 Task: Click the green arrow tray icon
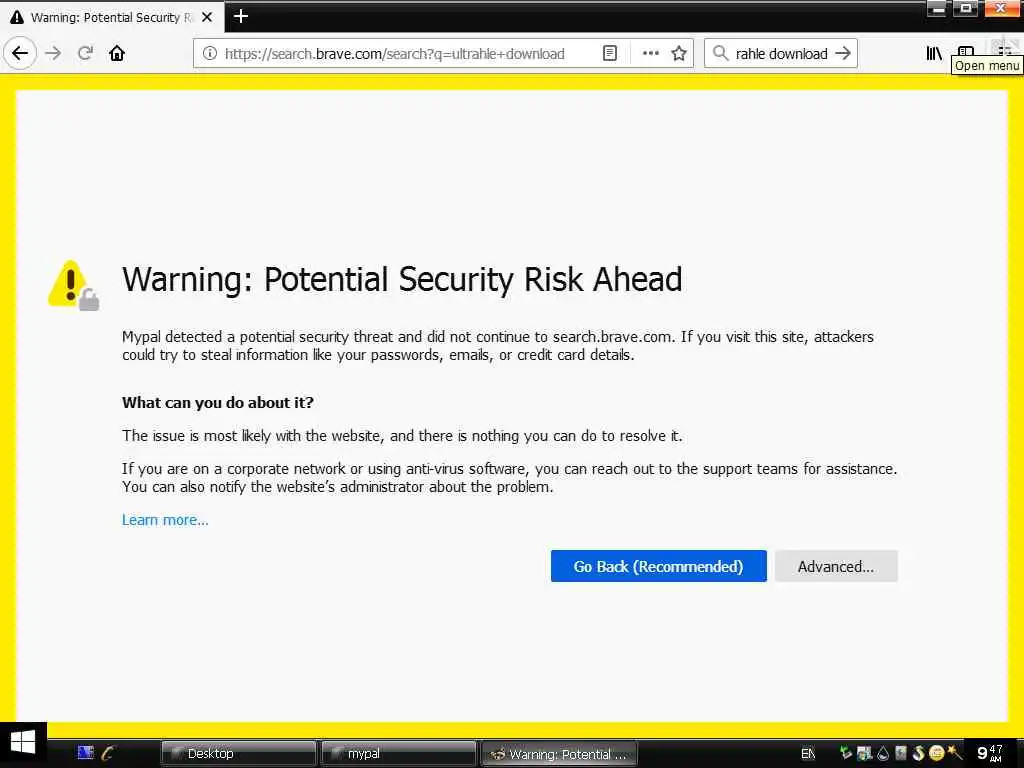tap(846, 753)
